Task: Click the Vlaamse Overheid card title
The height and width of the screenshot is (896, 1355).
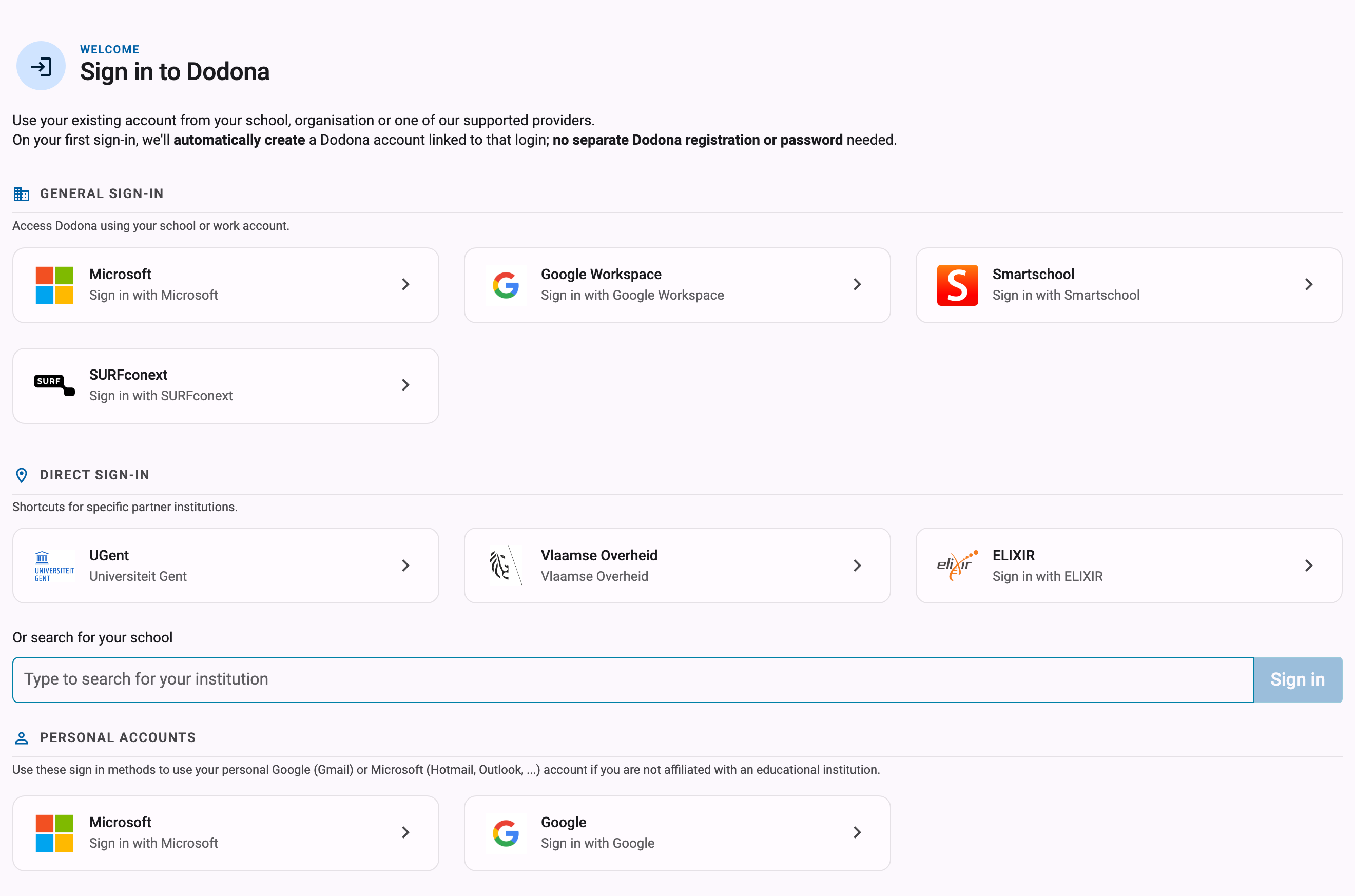Action: pos(599,555)
